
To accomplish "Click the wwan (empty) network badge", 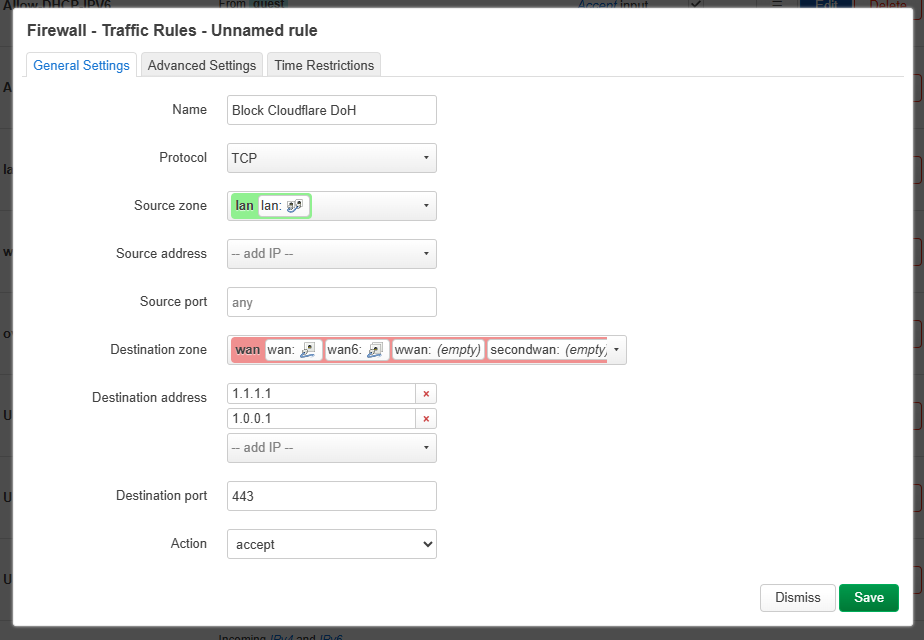I will (438, 350).
